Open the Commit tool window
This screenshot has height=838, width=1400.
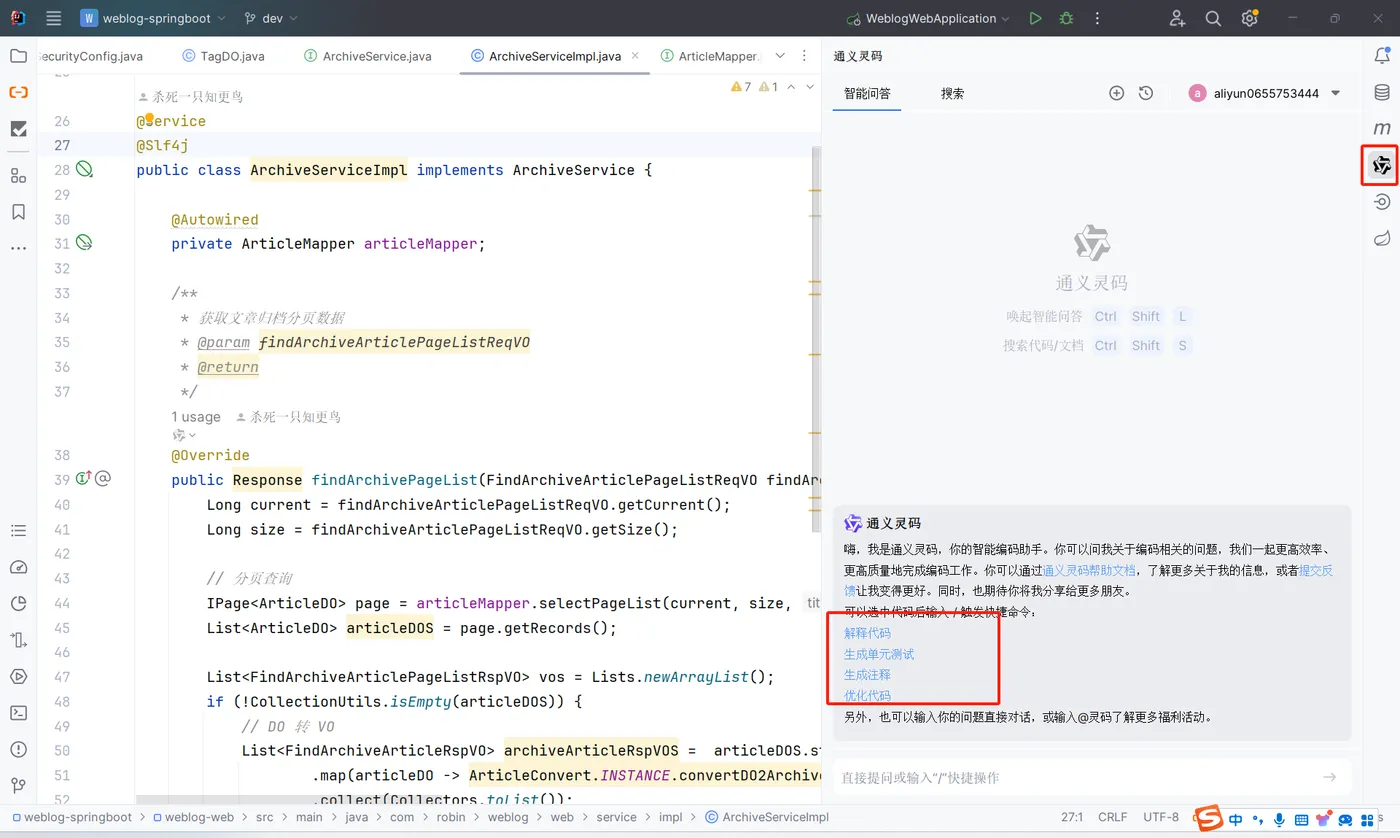coord(18,129)
